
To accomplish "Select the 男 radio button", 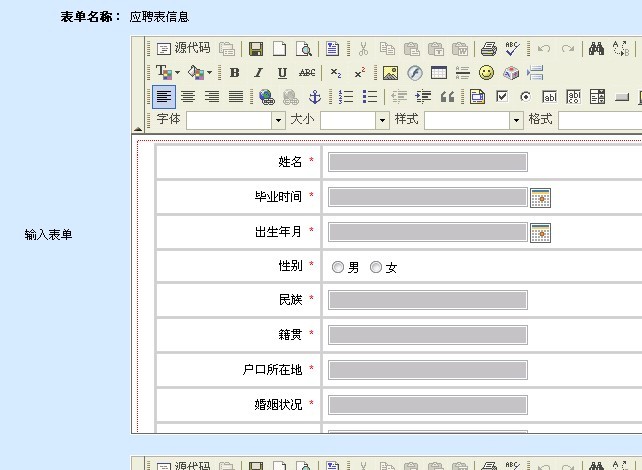I will tap(338, 267).
